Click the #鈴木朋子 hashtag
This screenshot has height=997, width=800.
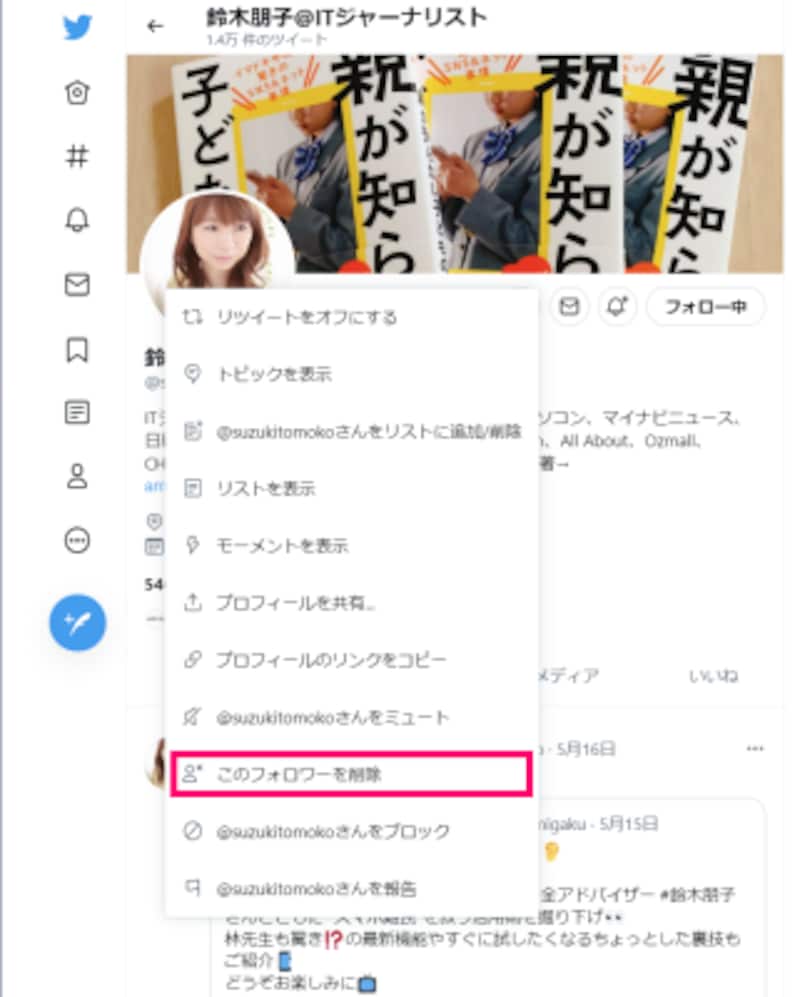697,894
